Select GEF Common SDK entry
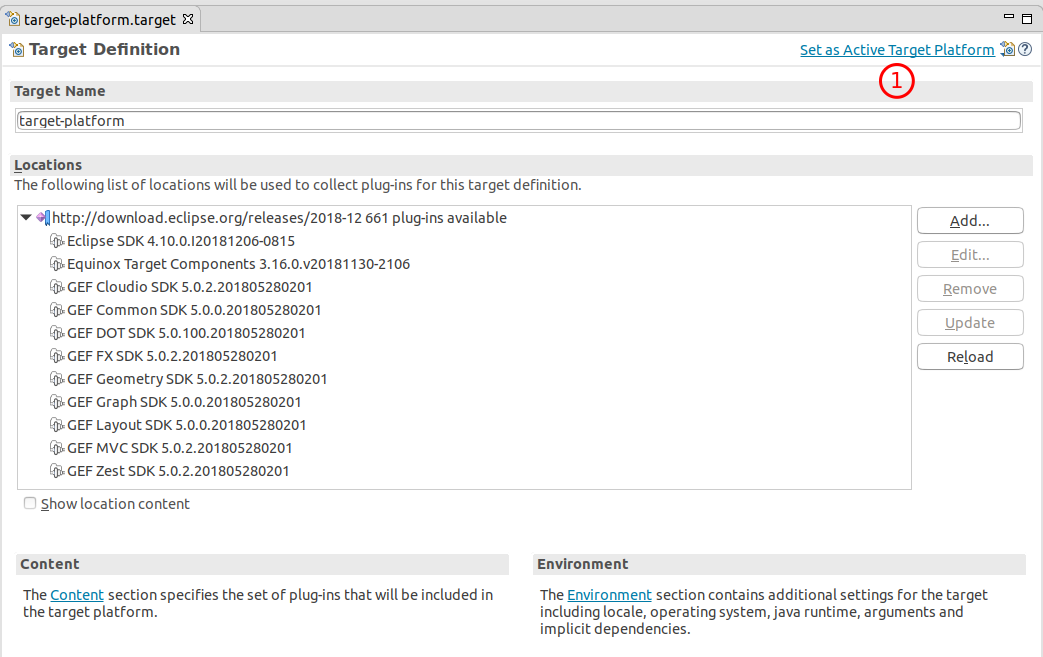Image resolution: width=1043 pixels, height=657 pixels. [x=194, y=310]
